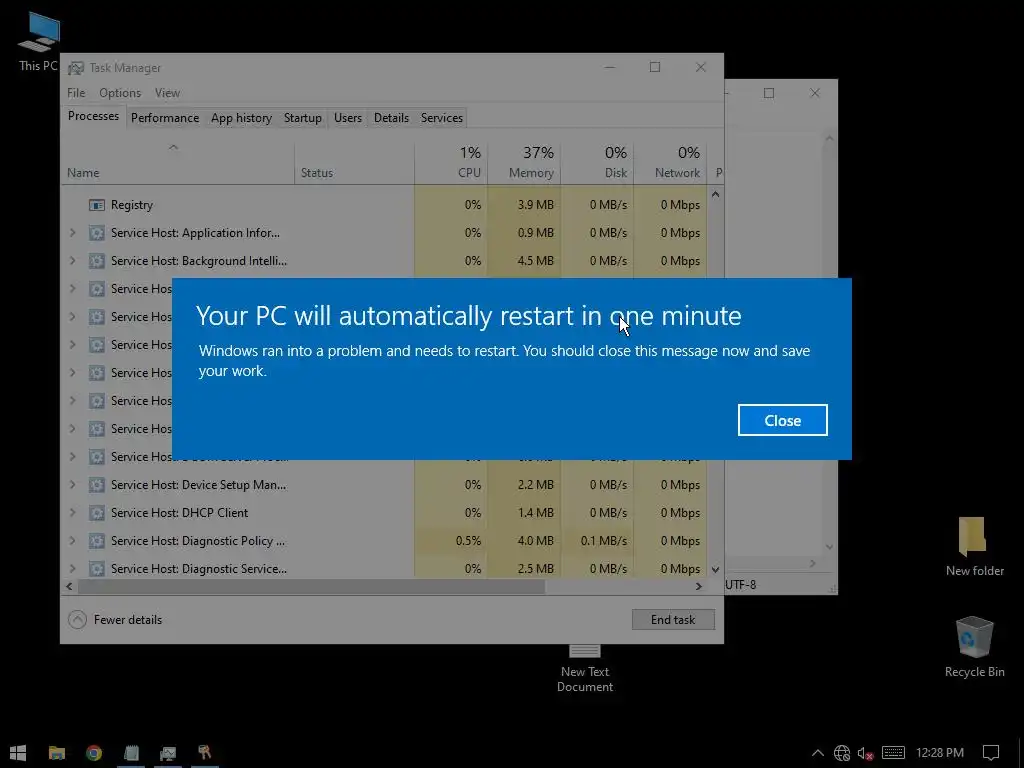
Task: Sort processes by CPU usage column
Action: click(x=451, y=163)
